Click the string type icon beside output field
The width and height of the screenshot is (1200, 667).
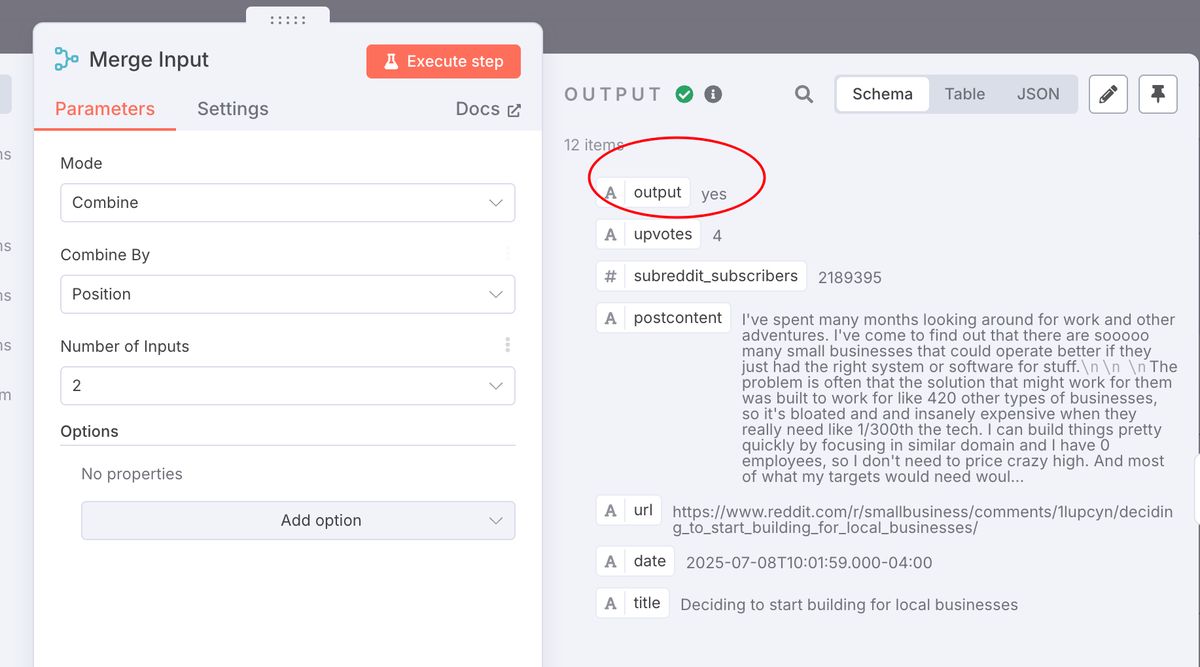(x=610, y=192)
